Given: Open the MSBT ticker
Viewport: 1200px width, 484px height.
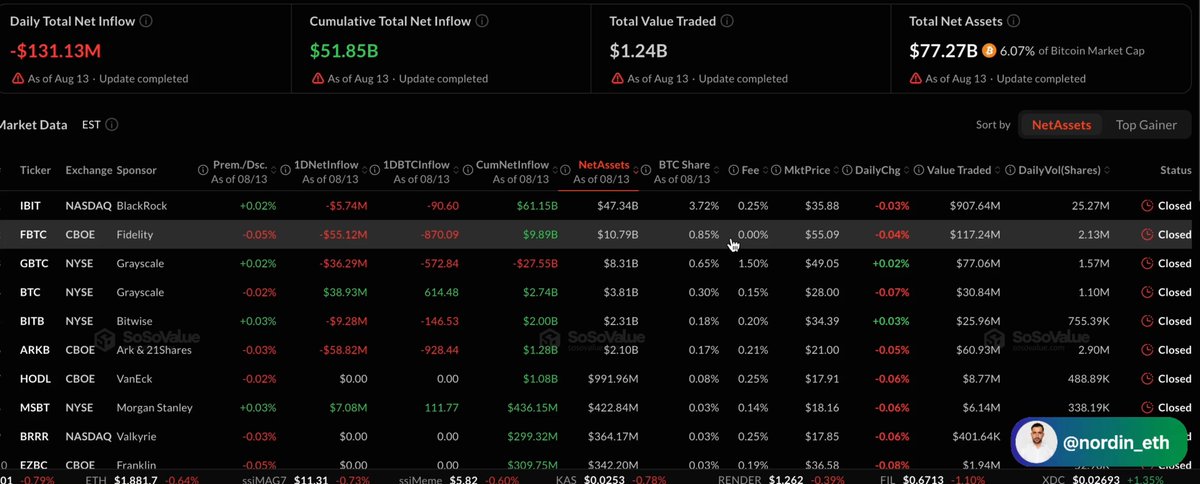Looking at the screenshot, I should tap(33, 408).
